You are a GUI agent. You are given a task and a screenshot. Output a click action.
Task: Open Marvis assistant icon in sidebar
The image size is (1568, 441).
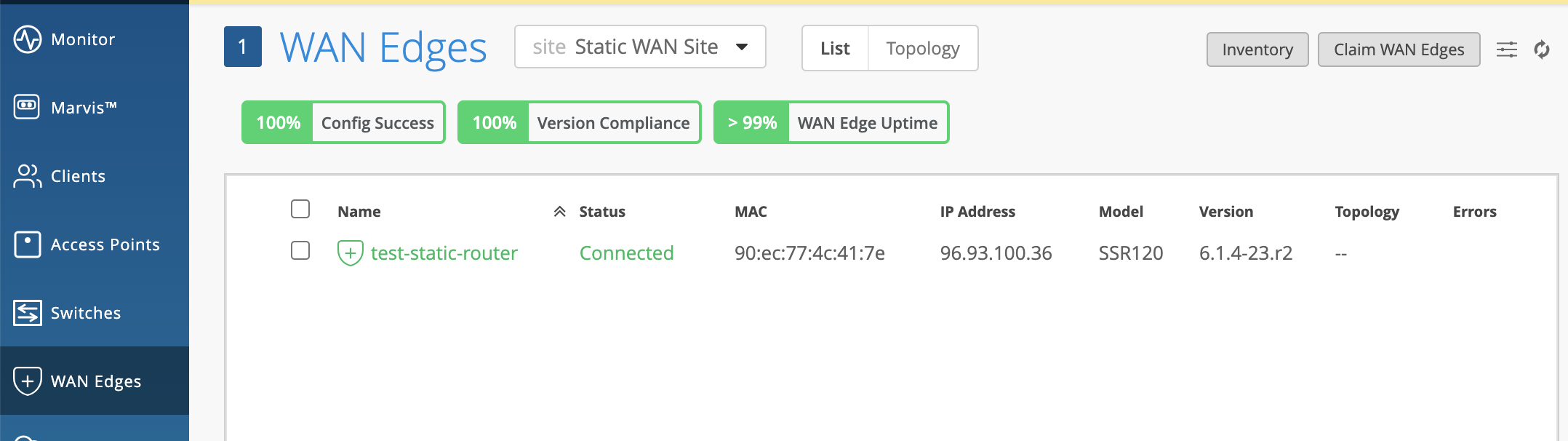(x=28, y=107)
